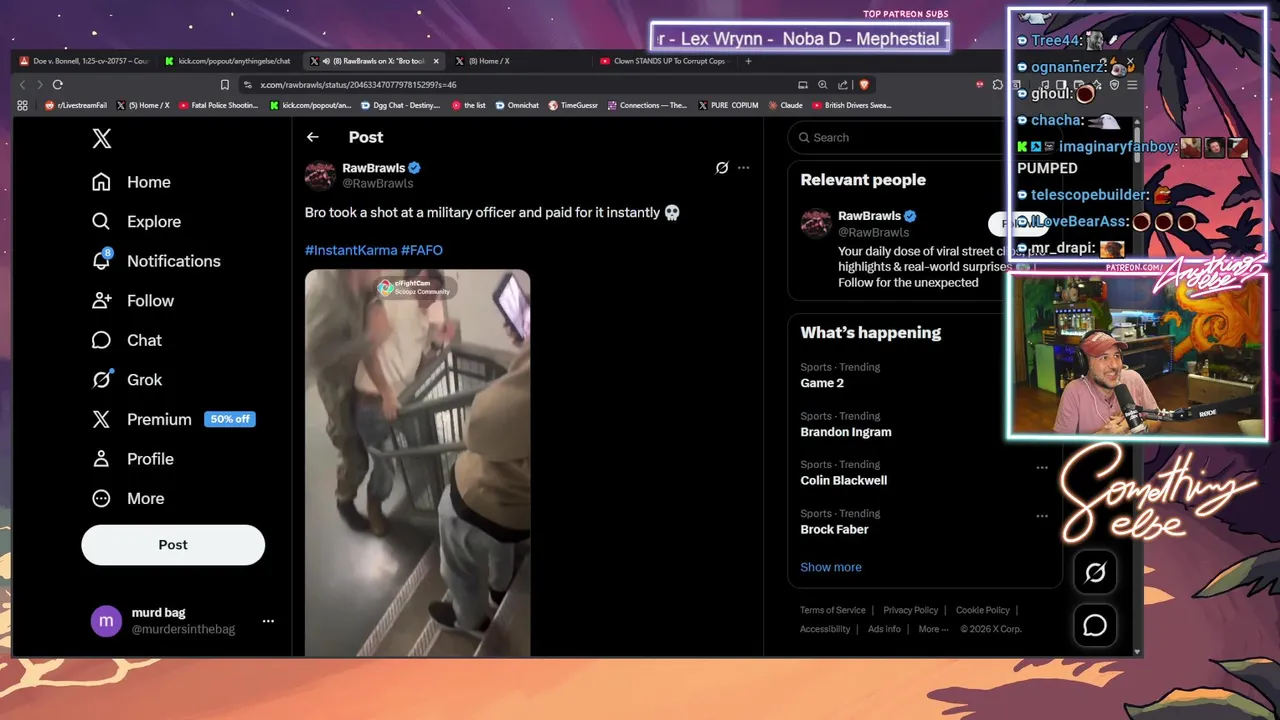
Task: Click the floating chat bubble button
Action: click(1095, 625)
